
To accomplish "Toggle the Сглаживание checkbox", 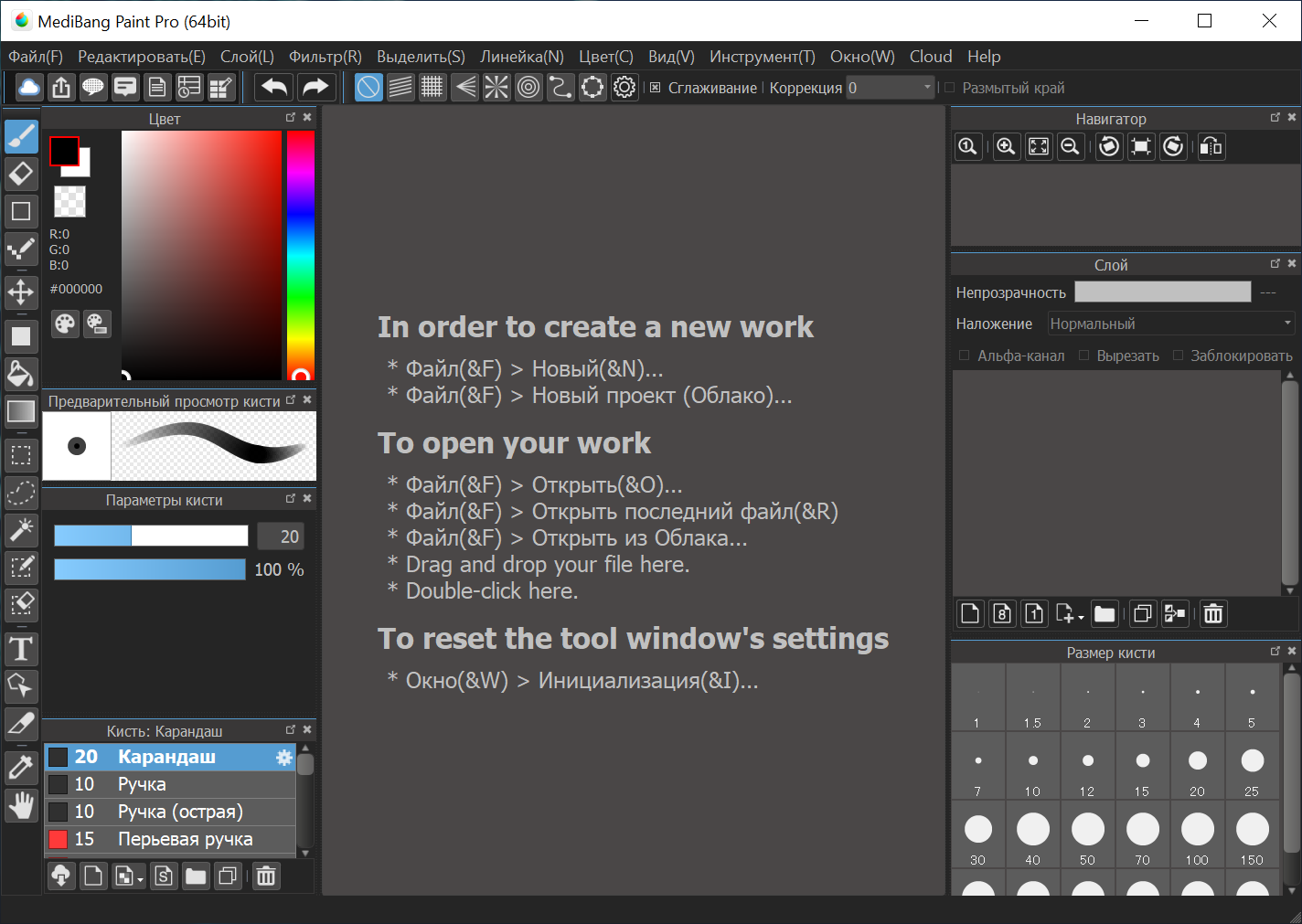I will [656, 88].
